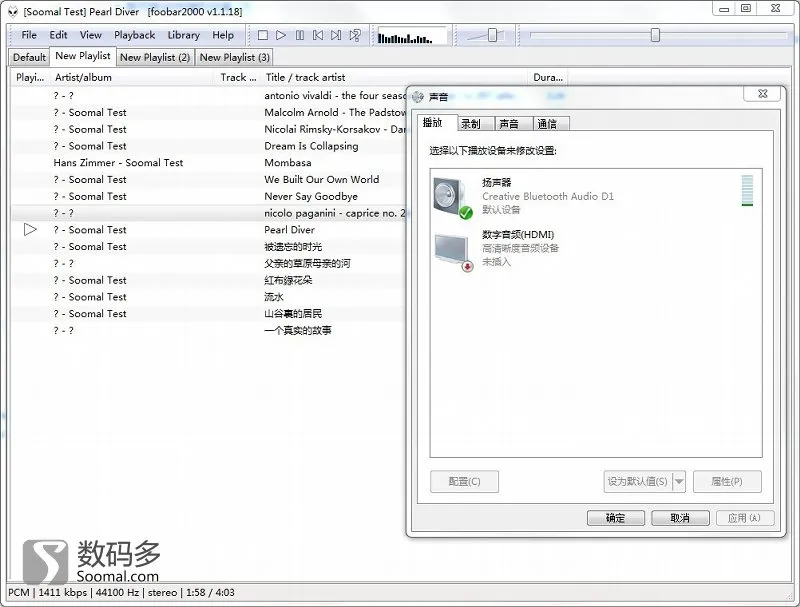Go to the previous track
Viewport: 800px width, 607px height.
[x=317, y=35]
